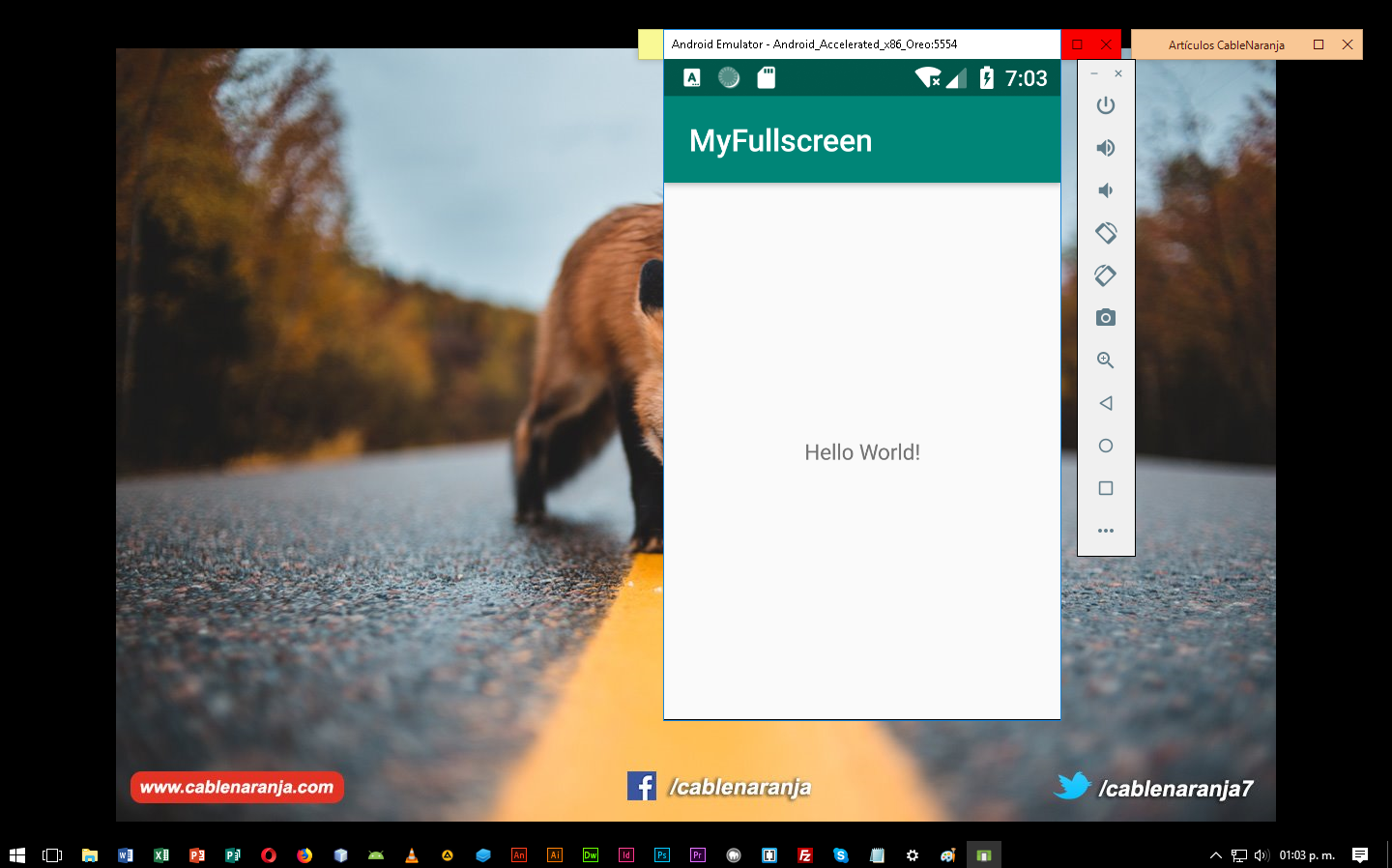Image resolution: width=1392 pixels, height=868 pixels.
Task: Rotate the emulator screen right
Action: [1106, 275]
